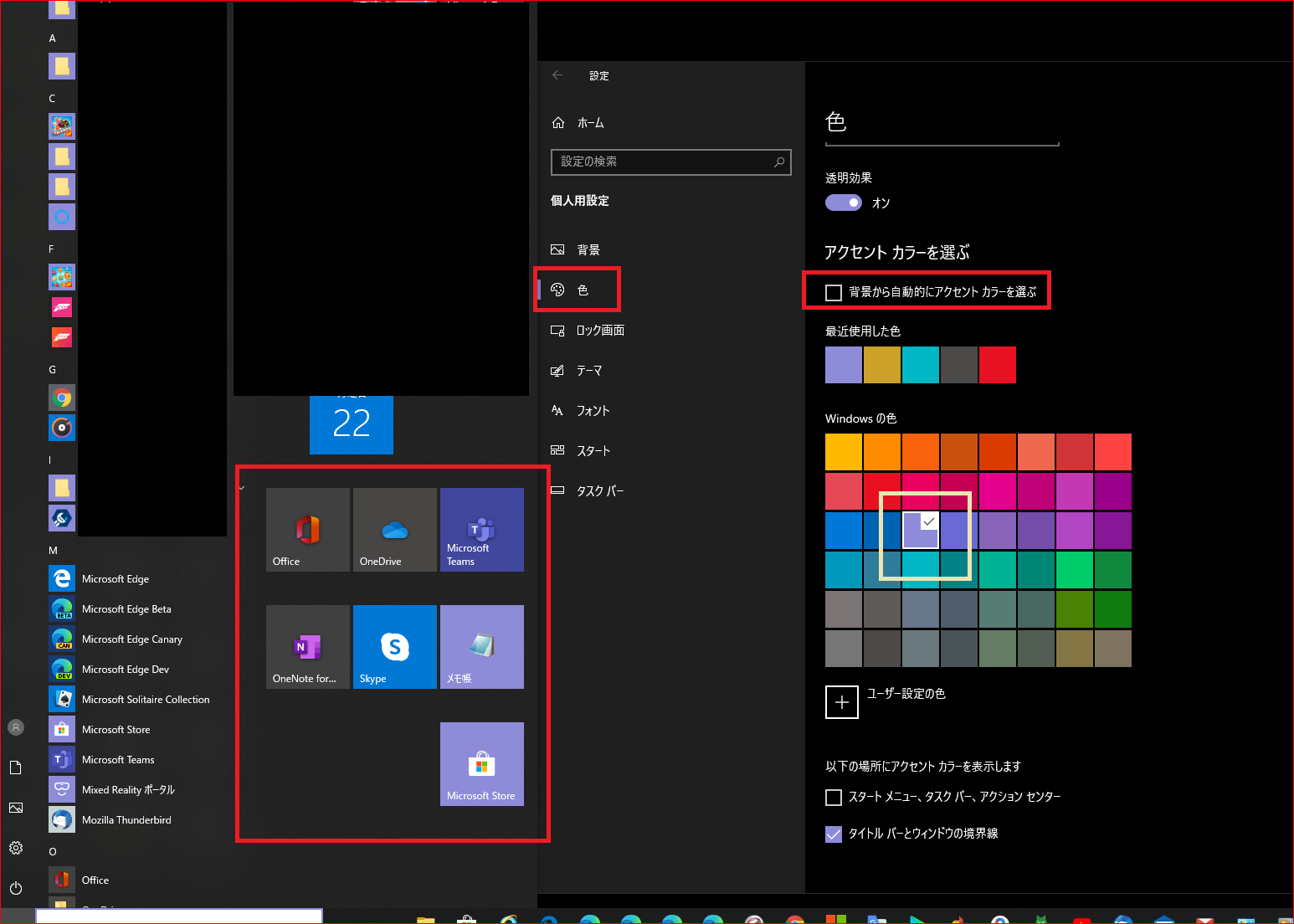Pick the recent purple color swatch
The image size is (1294, 924).
(844, 365)
